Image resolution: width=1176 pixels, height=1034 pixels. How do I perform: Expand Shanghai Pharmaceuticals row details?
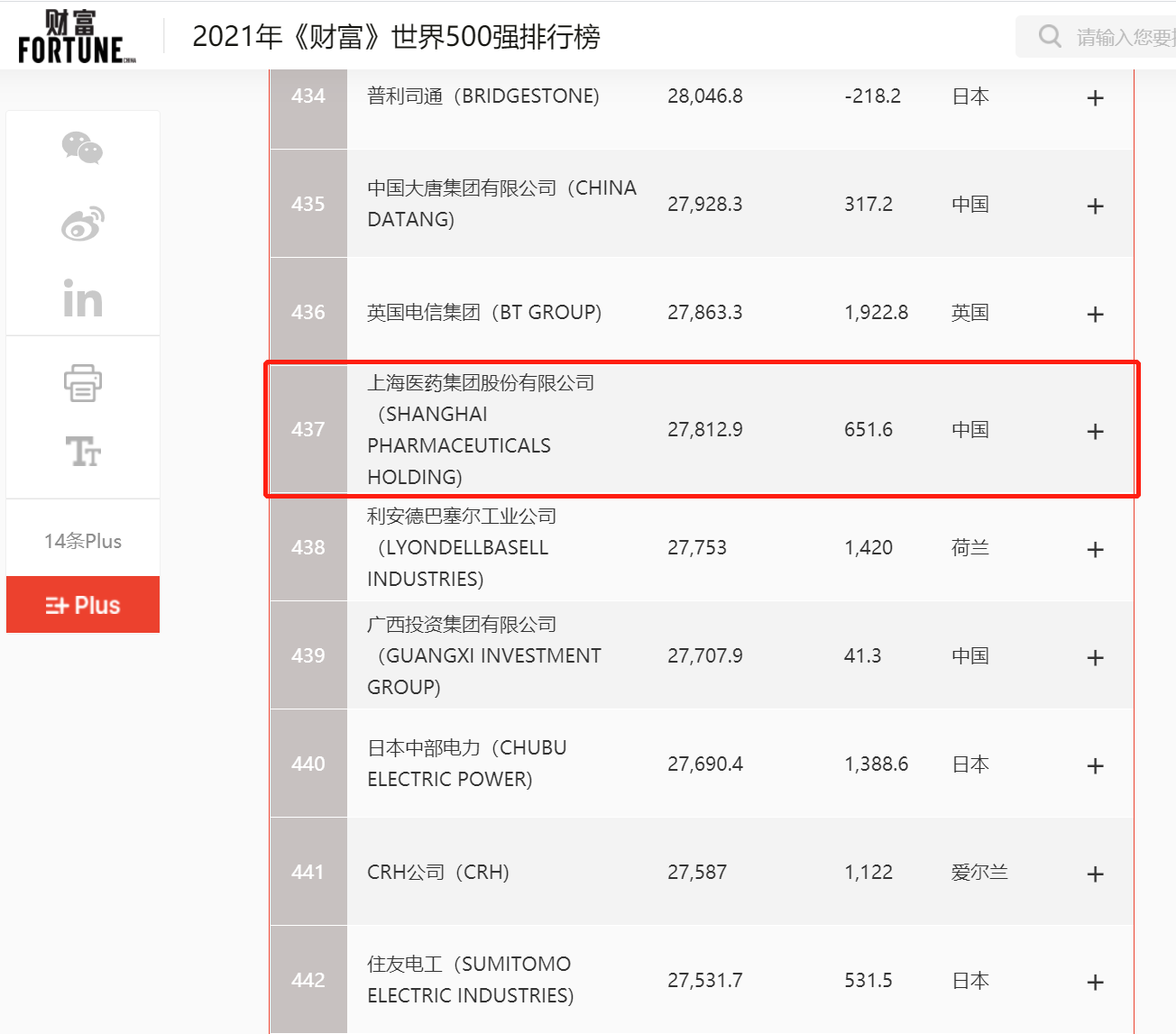click(1095, 431)
